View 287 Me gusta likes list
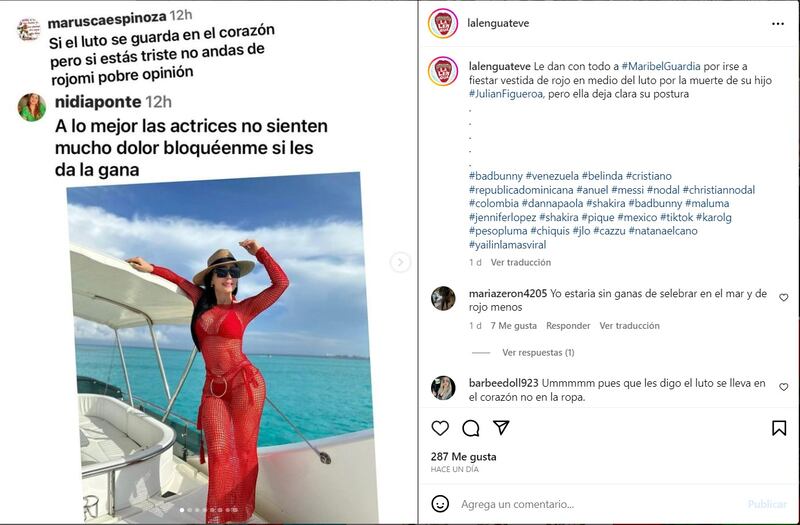Viewport: 800px width, 525px height. point(463,457)
